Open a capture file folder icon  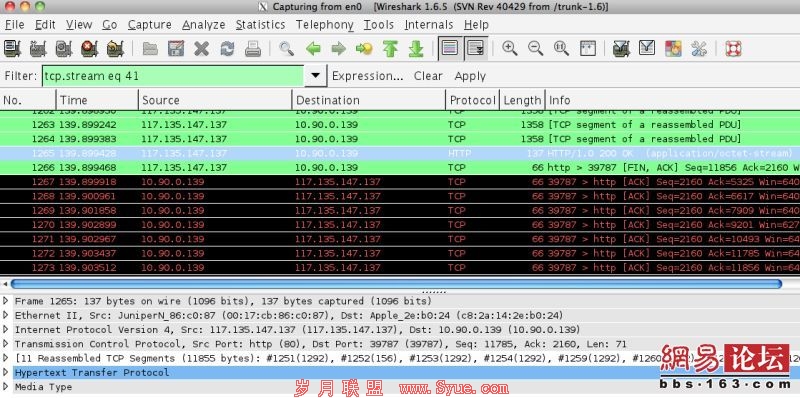point(150,49)
